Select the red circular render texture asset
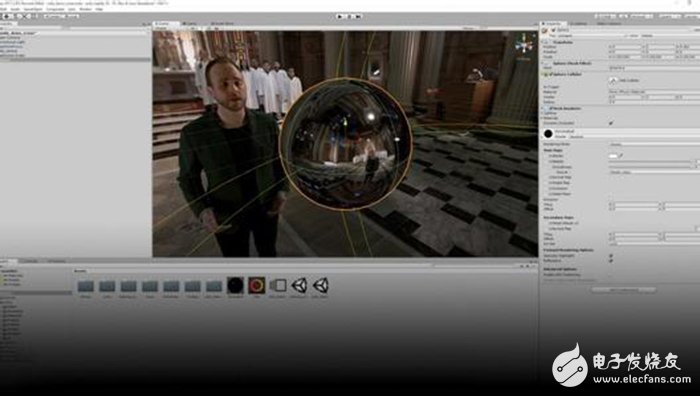 click(x=257, y=285)
